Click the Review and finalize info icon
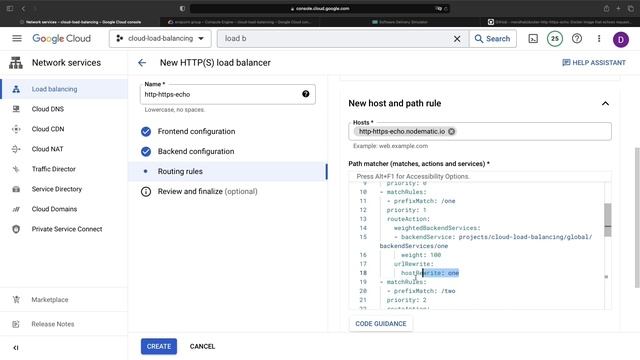The width and height of the screenshot is (640, 360). [x=146, y=191]
